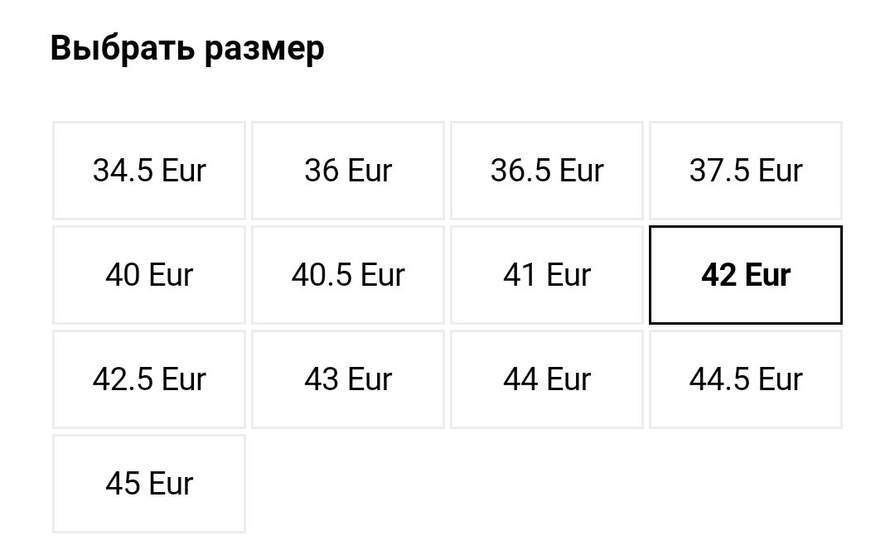Select size 44.5 Eur
895x550 pixels.
[746, 379]
